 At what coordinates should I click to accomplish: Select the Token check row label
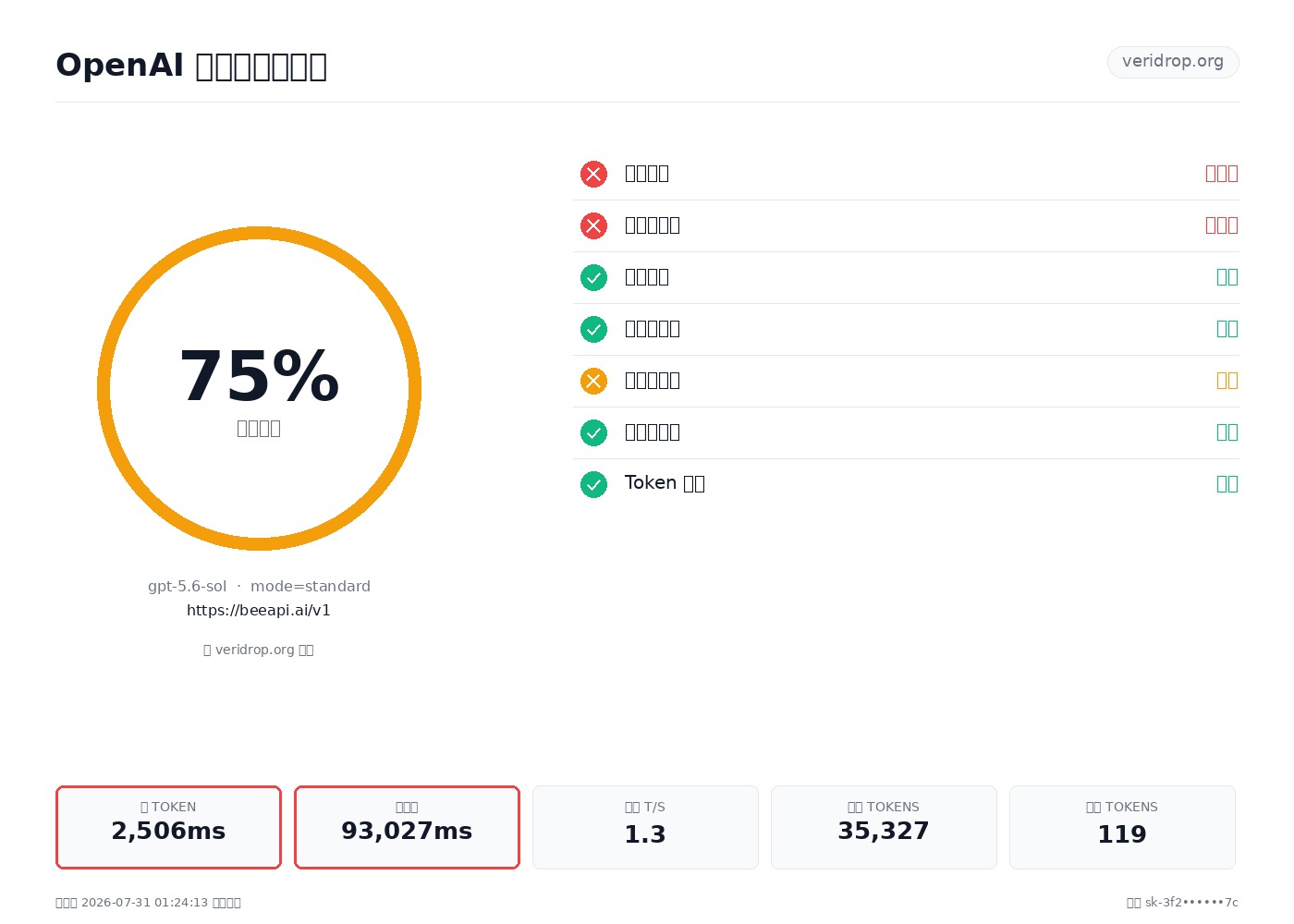pos(665,483)
